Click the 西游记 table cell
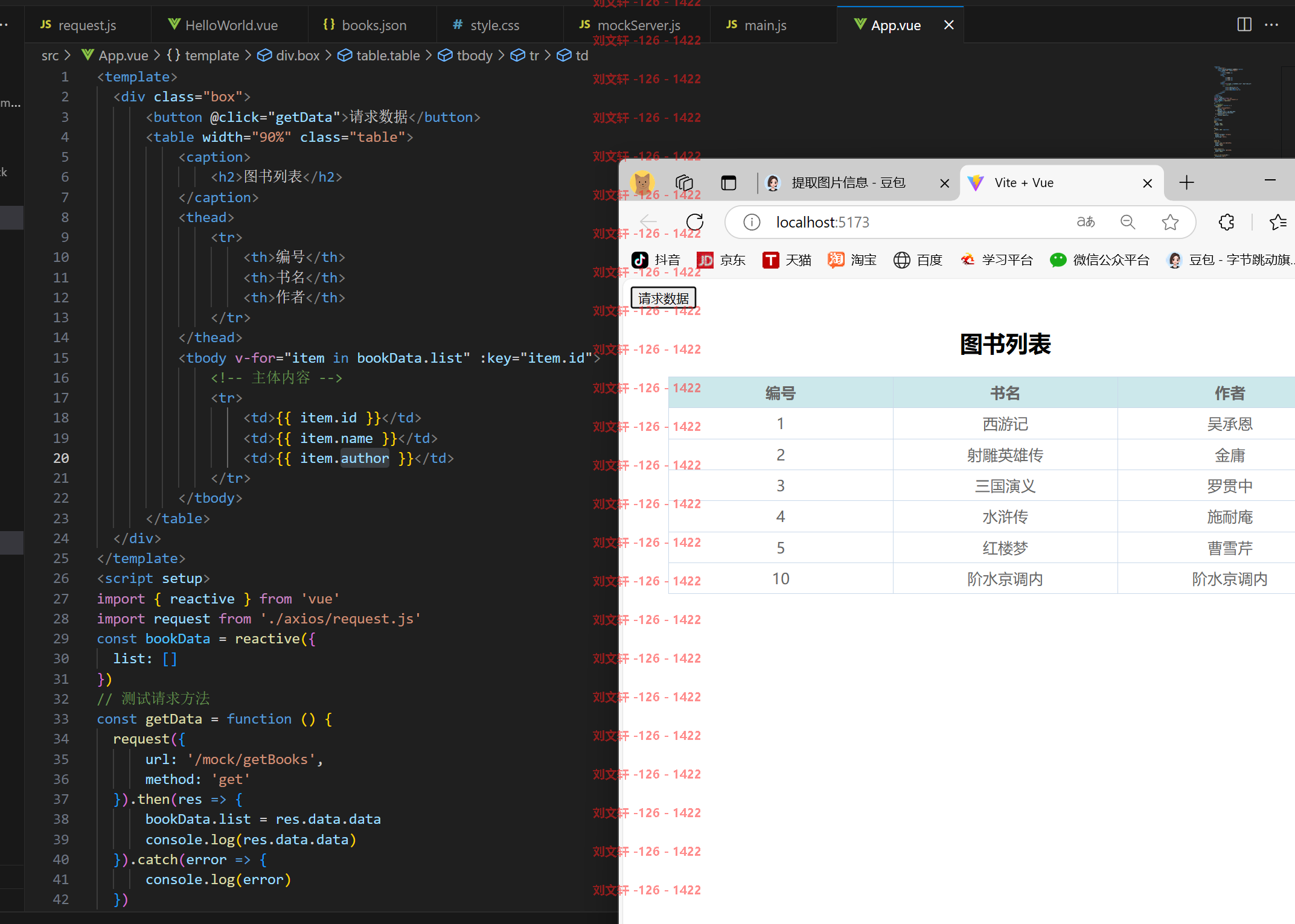 click(1005, 424)
